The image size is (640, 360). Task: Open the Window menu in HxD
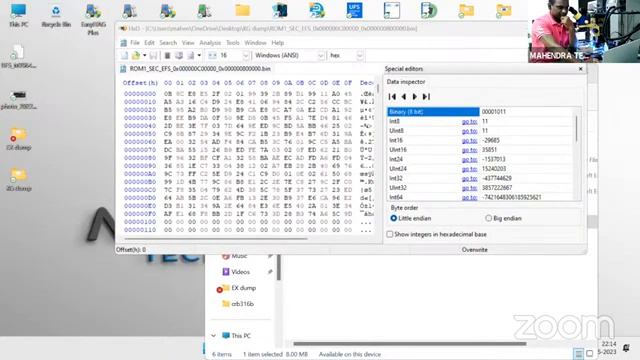[255, 43]
